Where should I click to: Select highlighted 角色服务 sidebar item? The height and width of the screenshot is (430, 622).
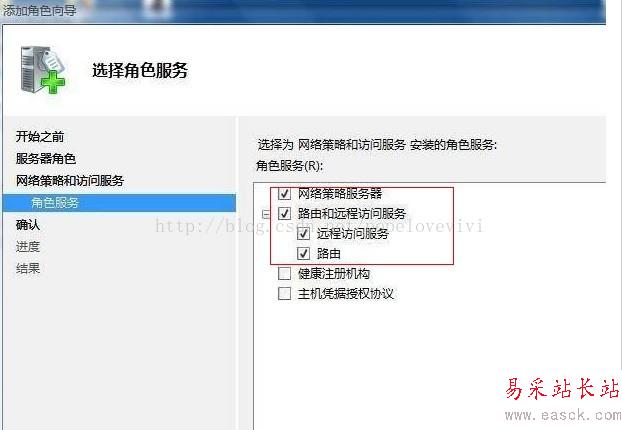pyautogui.click(x=119, y=203)
